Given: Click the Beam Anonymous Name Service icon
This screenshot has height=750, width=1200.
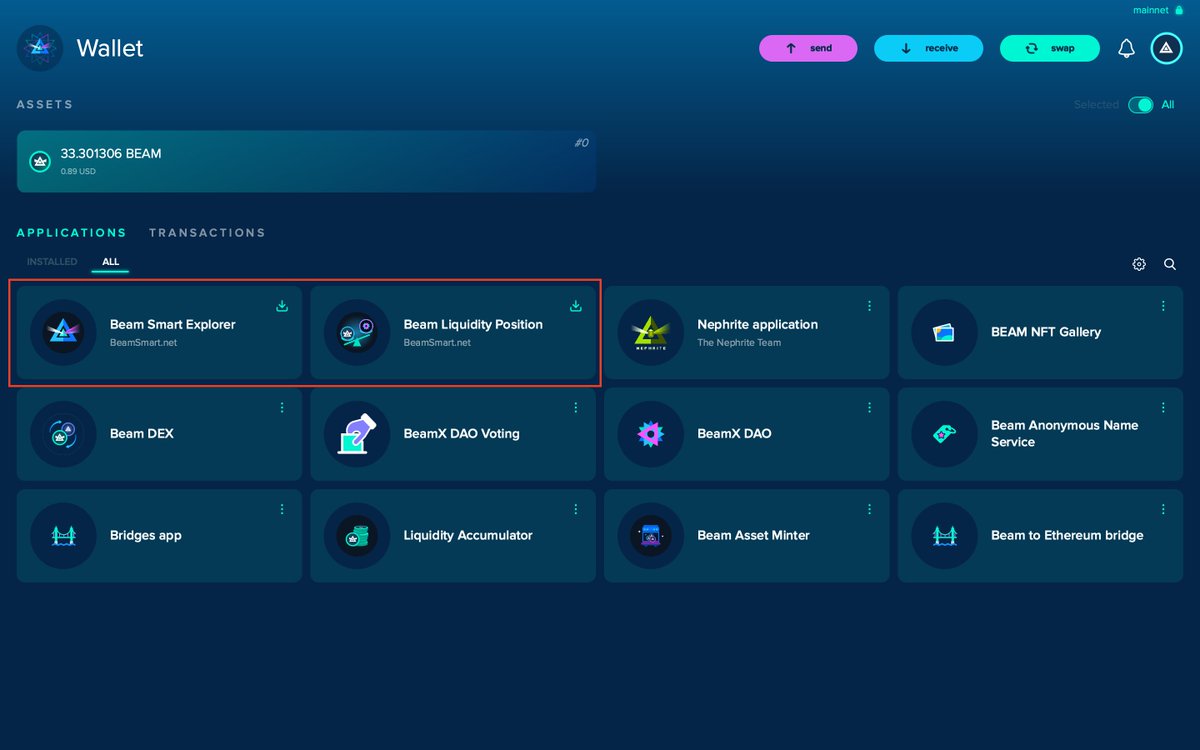Looking at the screenshot, I should pos(944,434).
